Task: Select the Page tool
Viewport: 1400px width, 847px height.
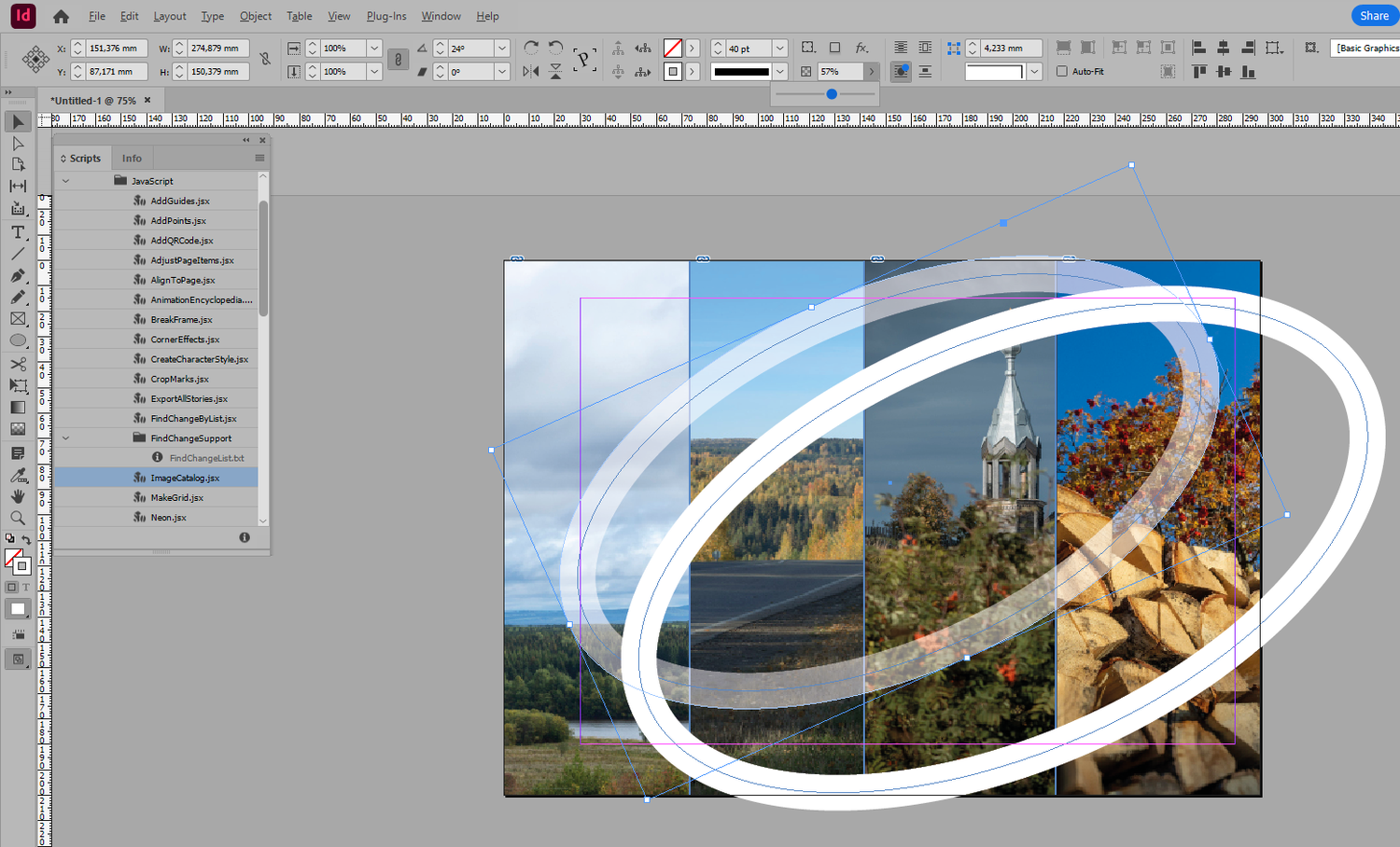Action: pos(18,165)
